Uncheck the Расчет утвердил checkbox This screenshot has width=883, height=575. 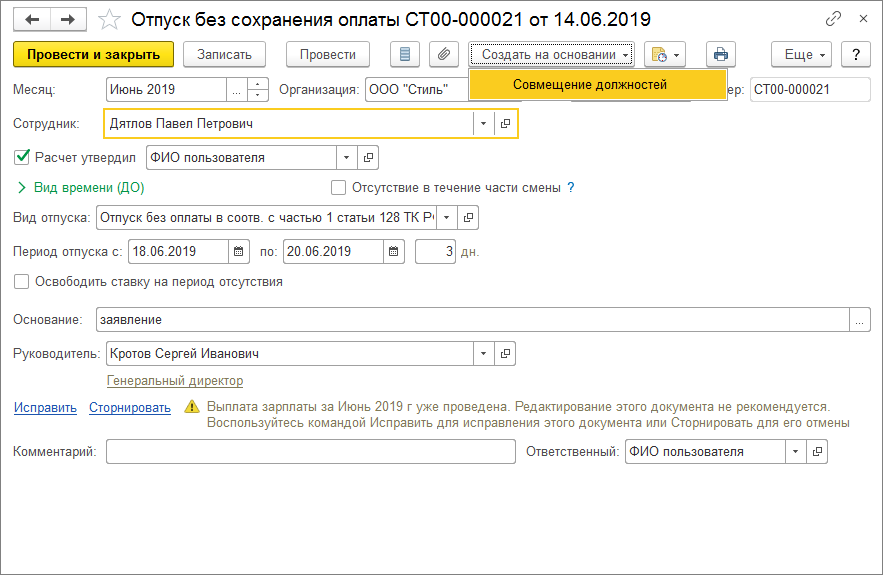[23, 157]
